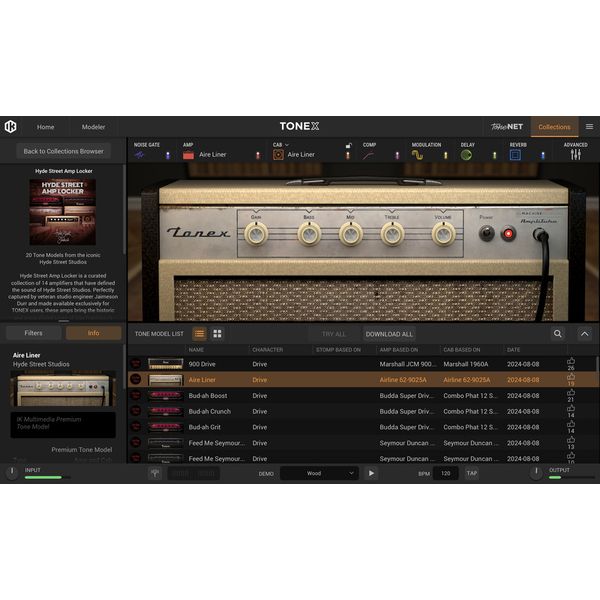This screenshot has width=600, height=600.
Task: Select the red Amp module icon
Action: (188, 155)
